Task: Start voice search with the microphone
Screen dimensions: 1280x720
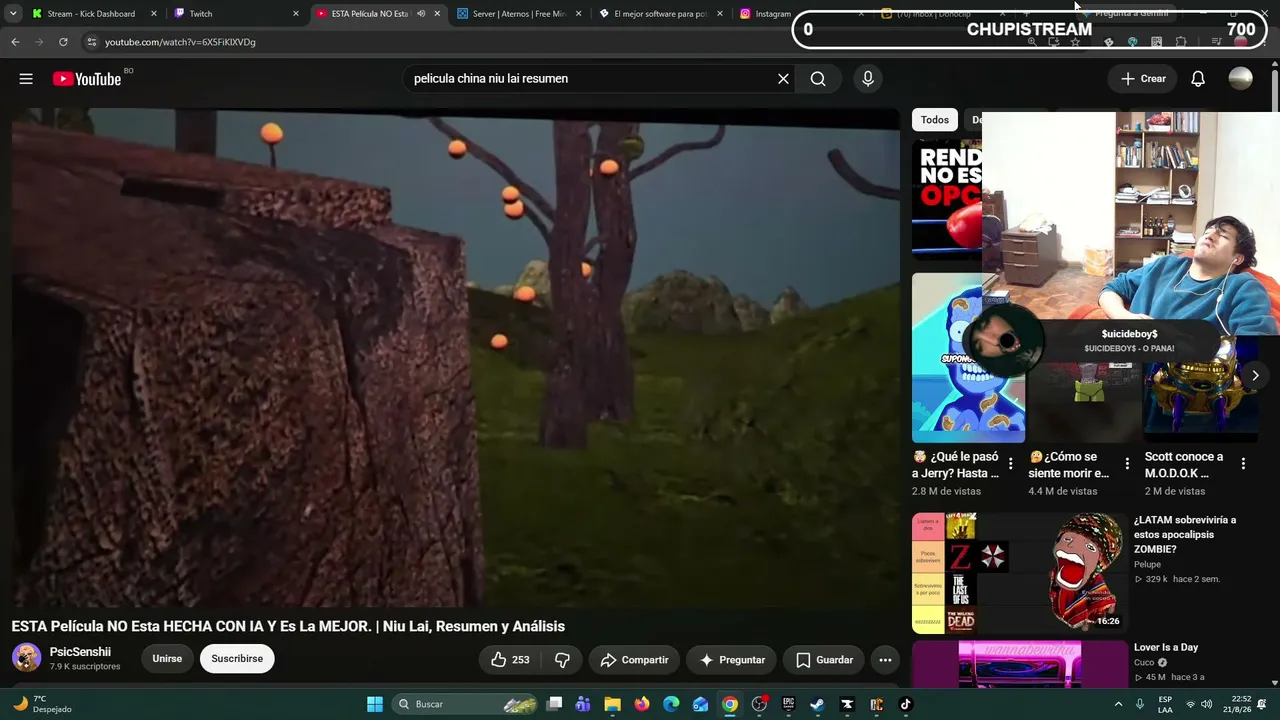Action: point(867,79)
